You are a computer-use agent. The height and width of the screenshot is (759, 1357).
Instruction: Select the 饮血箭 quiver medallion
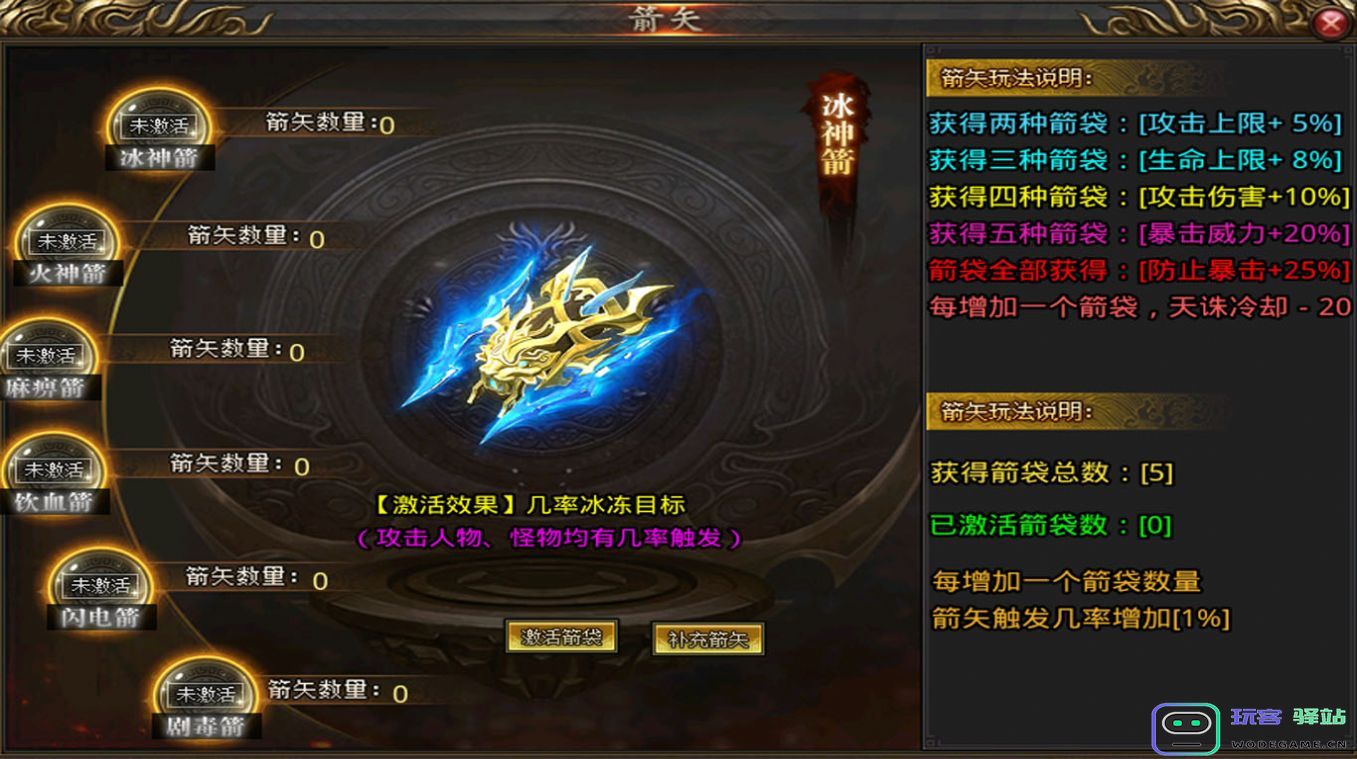(55, 474)
